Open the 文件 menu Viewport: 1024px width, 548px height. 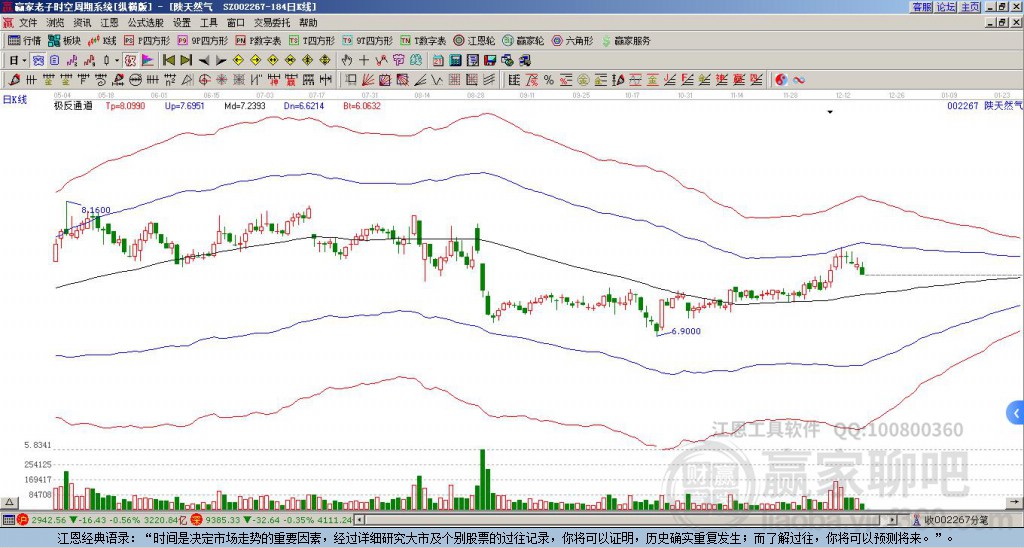click(x=28, y=23)
